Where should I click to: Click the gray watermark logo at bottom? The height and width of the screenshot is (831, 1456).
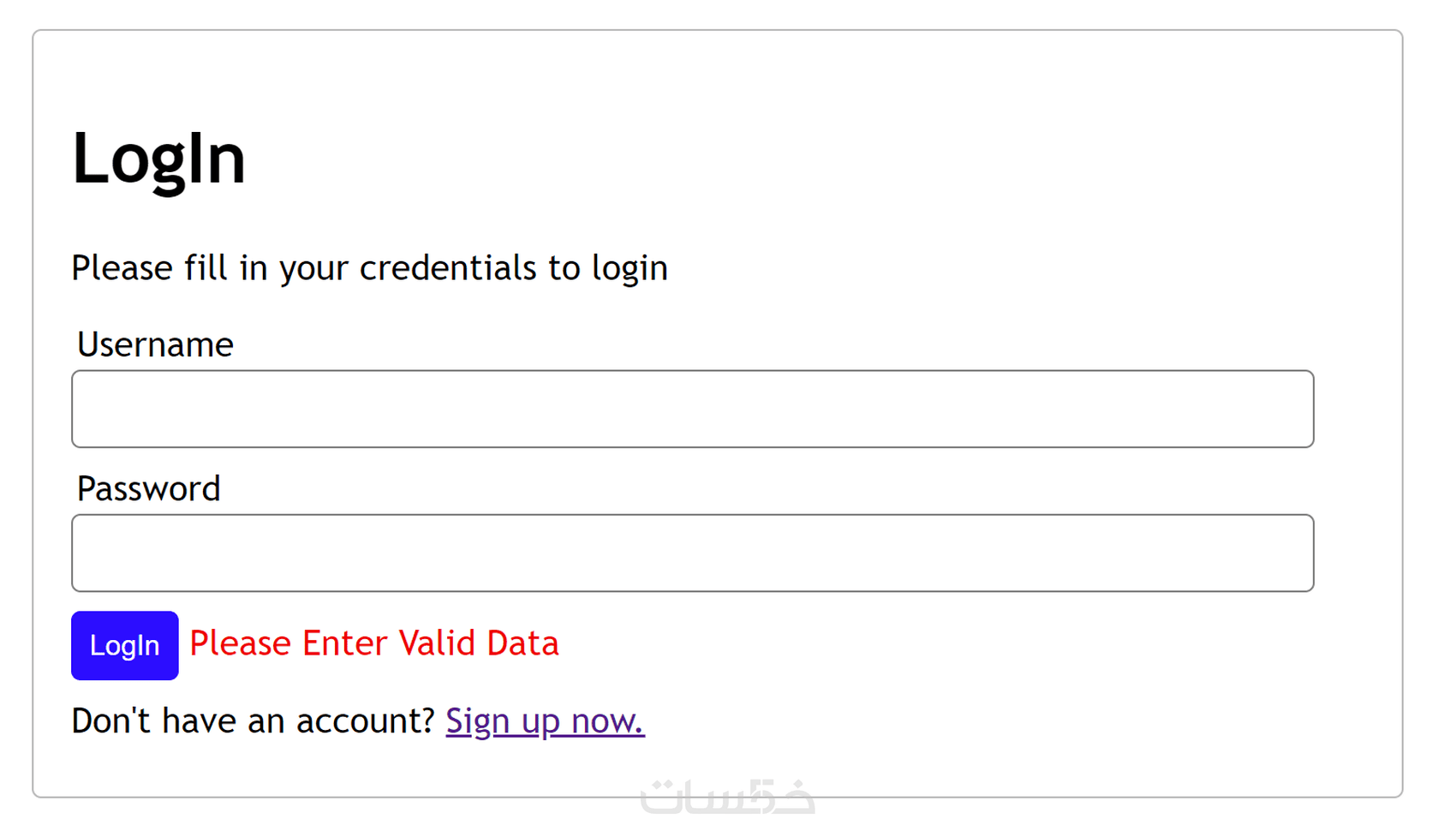(x=727, y=797)
